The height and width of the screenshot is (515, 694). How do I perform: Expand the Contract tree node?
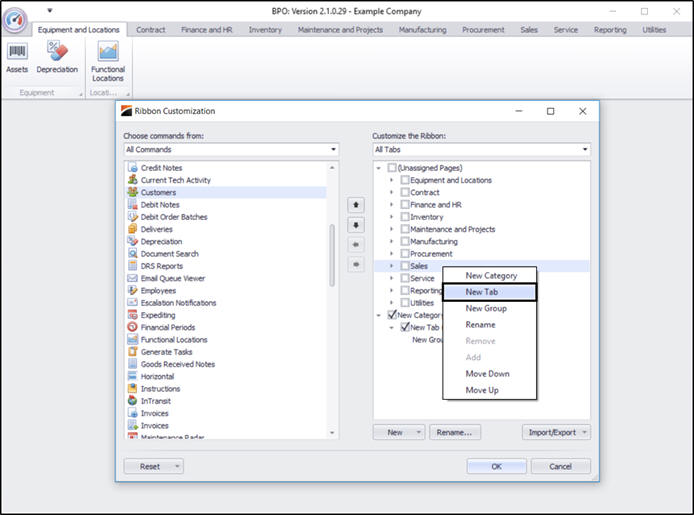tap(391, 192)
